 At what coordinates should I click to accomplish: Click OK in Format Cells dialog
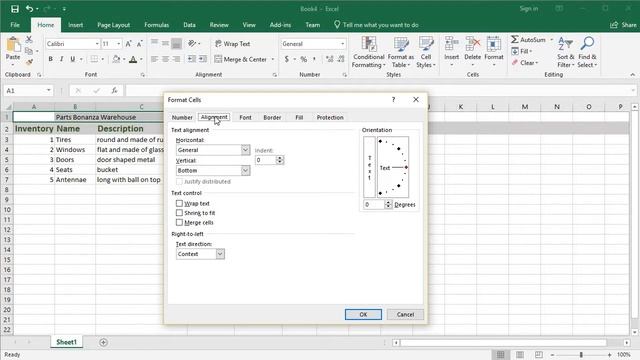pos(363,314)
